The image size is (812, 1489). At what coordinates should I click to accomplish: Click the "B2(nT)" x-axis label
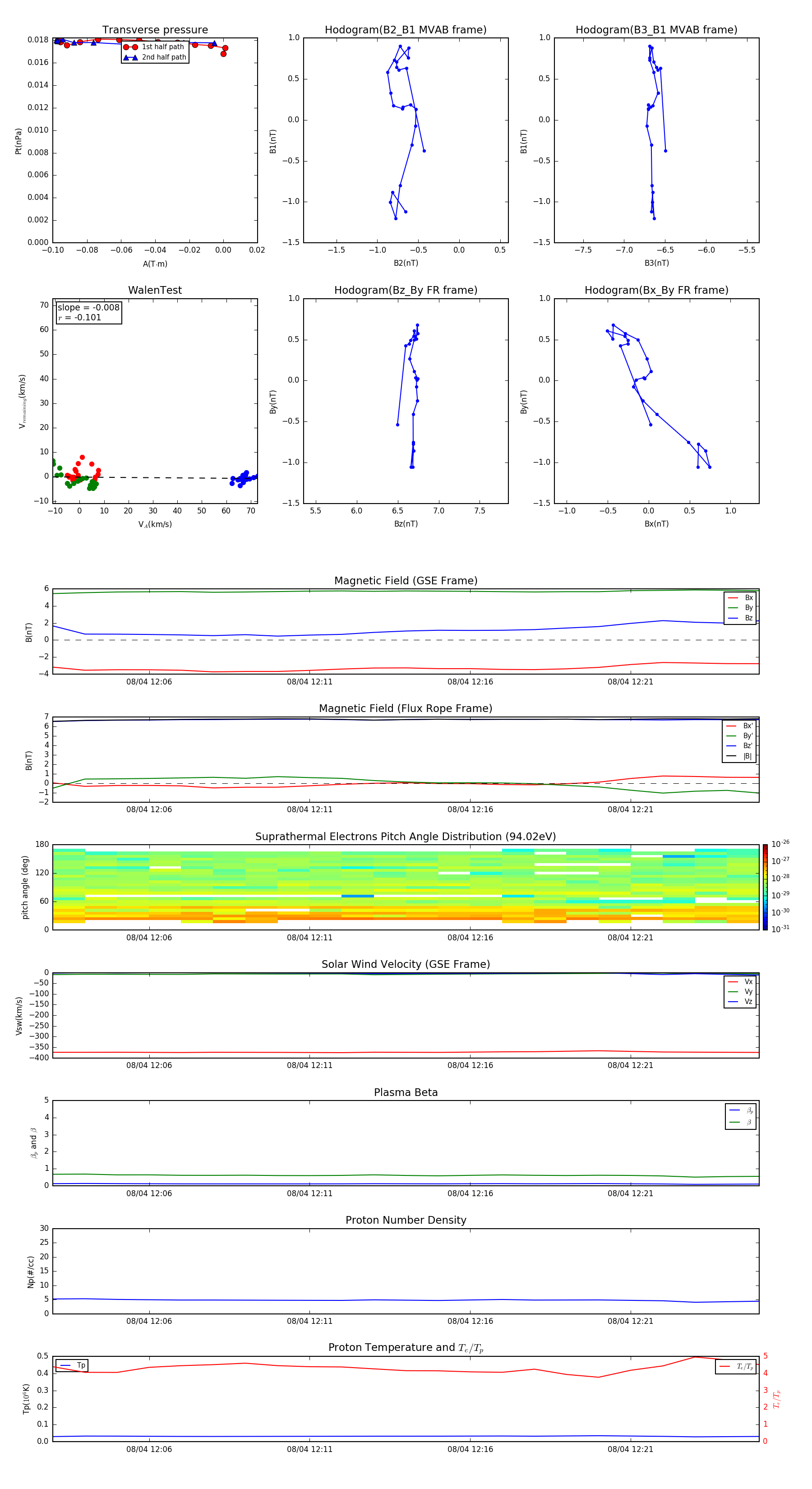pyautogui.click(x=406, y=263)
